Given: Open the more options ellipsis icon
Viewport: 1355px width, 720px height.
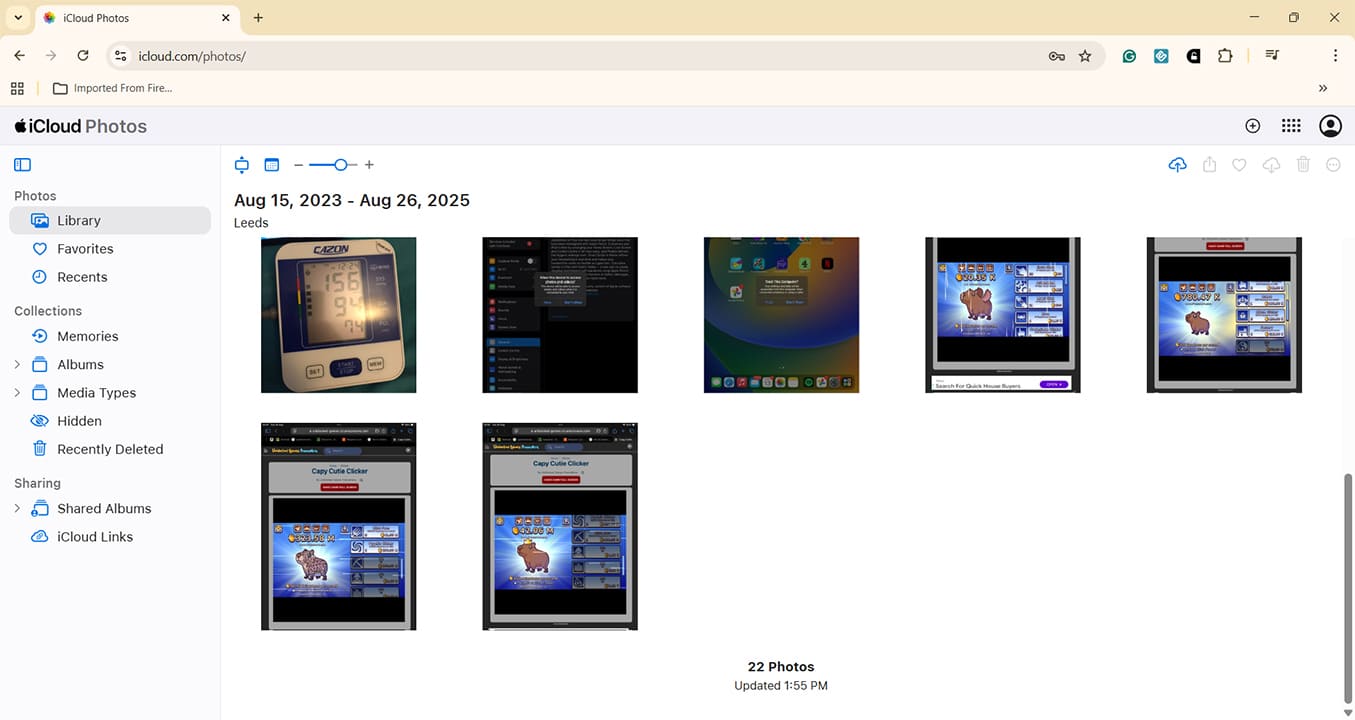Looking at the screenshot, I should 1333,165.
